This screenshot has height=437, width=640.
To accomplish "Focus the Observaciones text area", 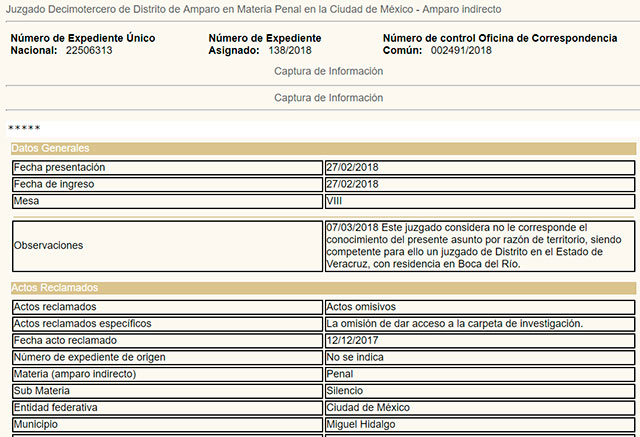I will 479,245.
